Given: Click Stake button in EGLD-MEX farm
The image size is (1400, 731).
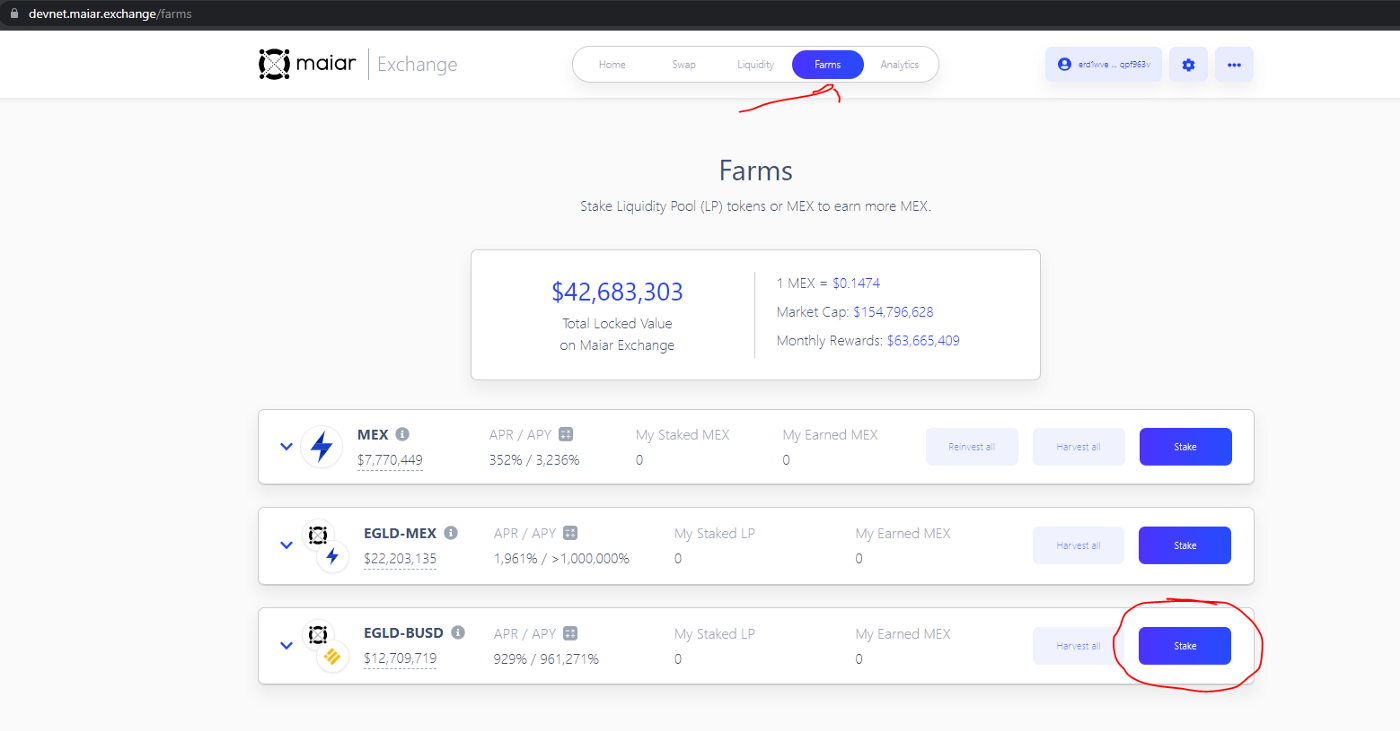Looking at the screenshot, I should click(x=1185, y=546).
